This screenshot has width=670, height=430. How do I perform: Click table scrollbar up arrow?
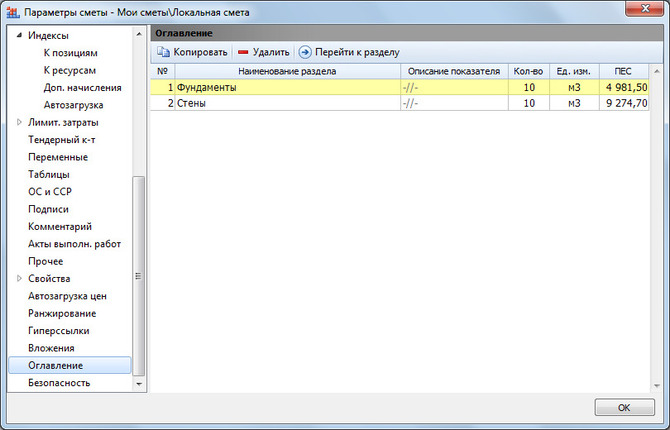pos(657,71)
